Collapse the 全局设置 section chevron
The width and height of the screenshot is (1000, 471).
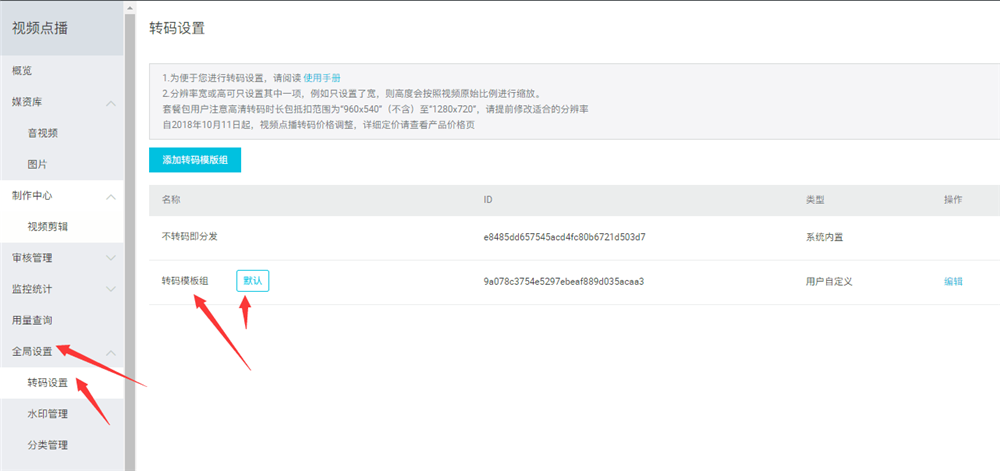point(111,352)
